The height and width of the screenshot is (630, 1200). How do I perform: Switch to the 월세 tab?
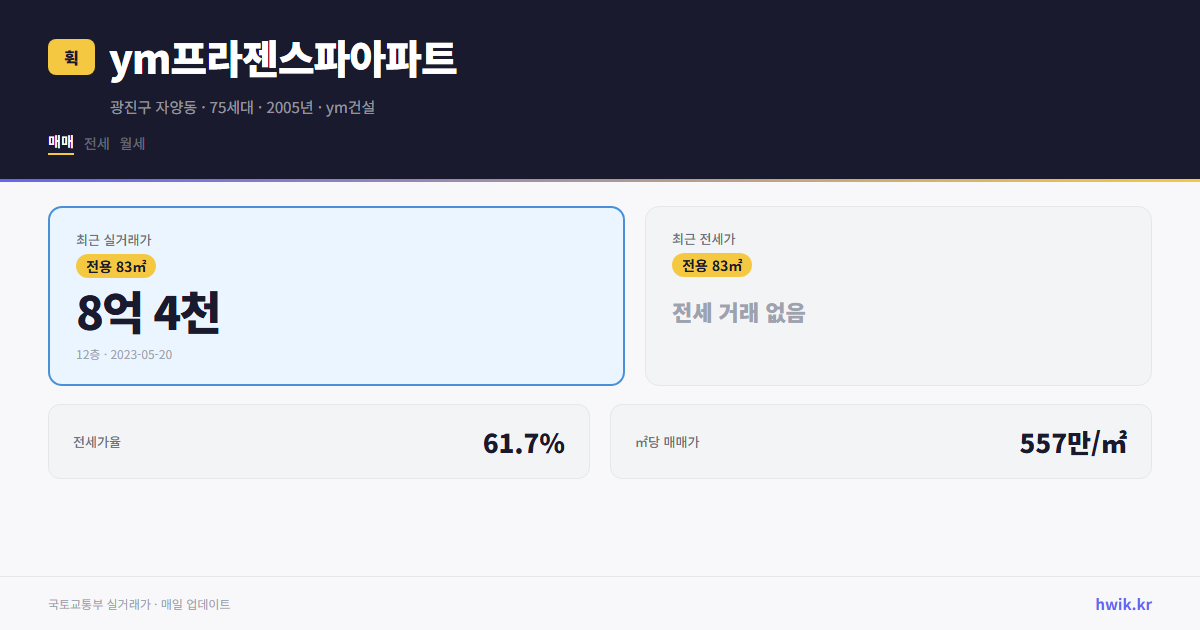coord(130,143)
